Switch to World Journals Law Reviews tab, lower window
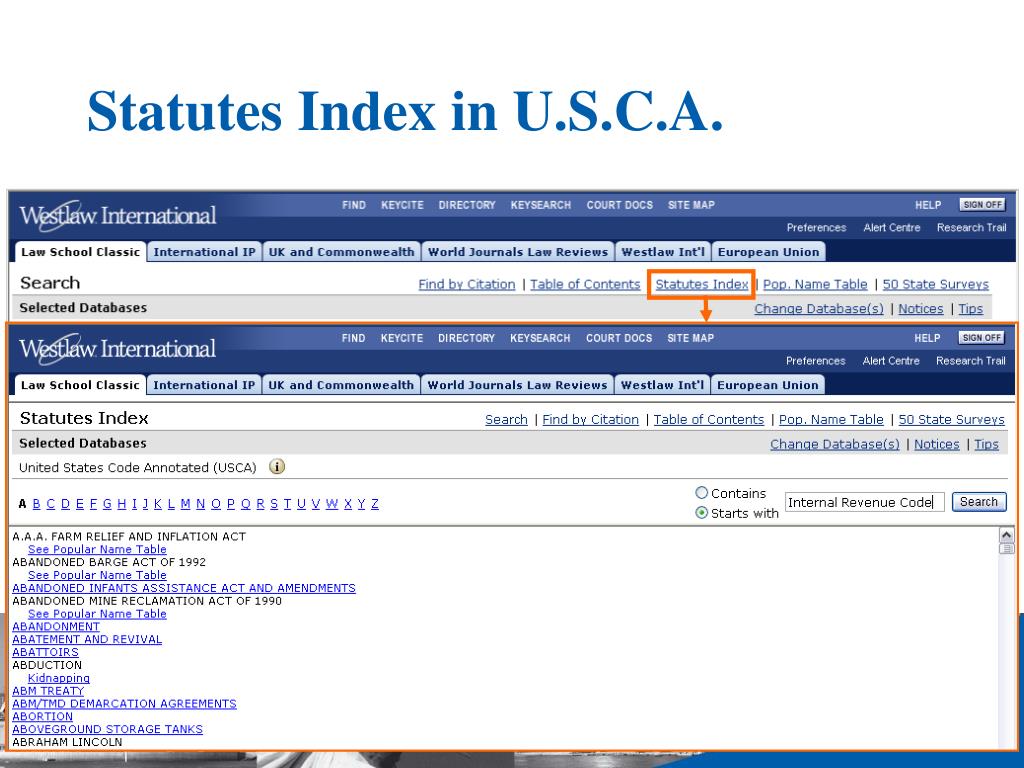1024x768 pixels. coord(517,385)
